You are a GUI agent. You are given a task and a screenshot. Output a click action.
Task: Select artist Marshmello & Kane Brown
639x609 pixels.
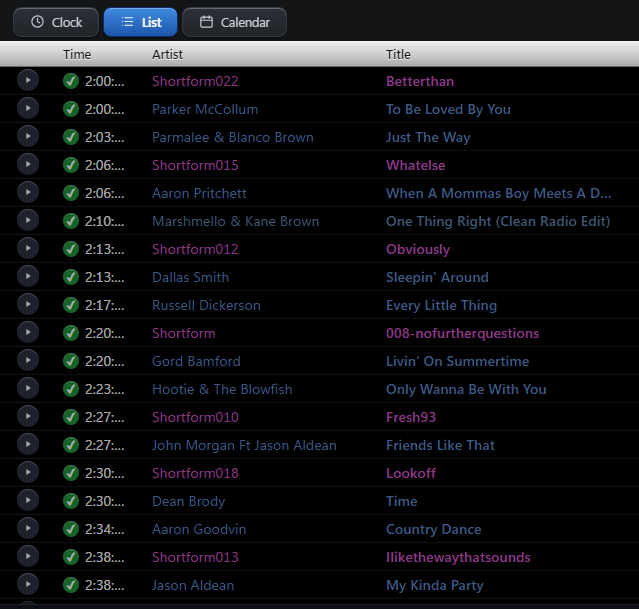pyautogui.click(x=236, y=221)
